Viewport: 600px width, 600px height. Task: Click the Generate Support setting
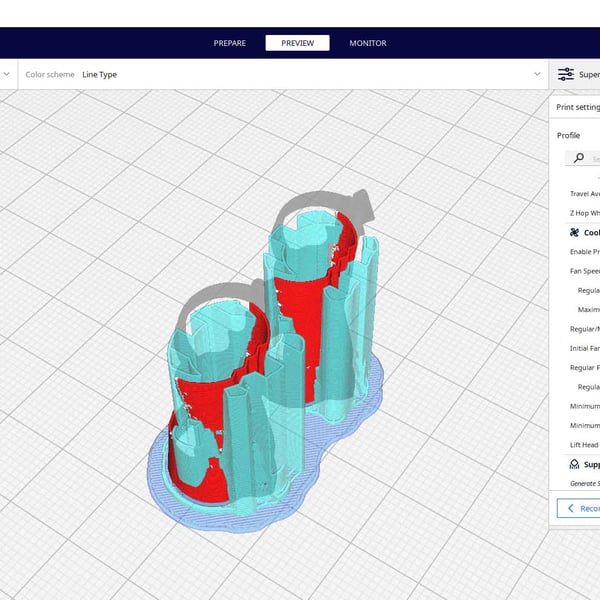(x=584, y=483)
